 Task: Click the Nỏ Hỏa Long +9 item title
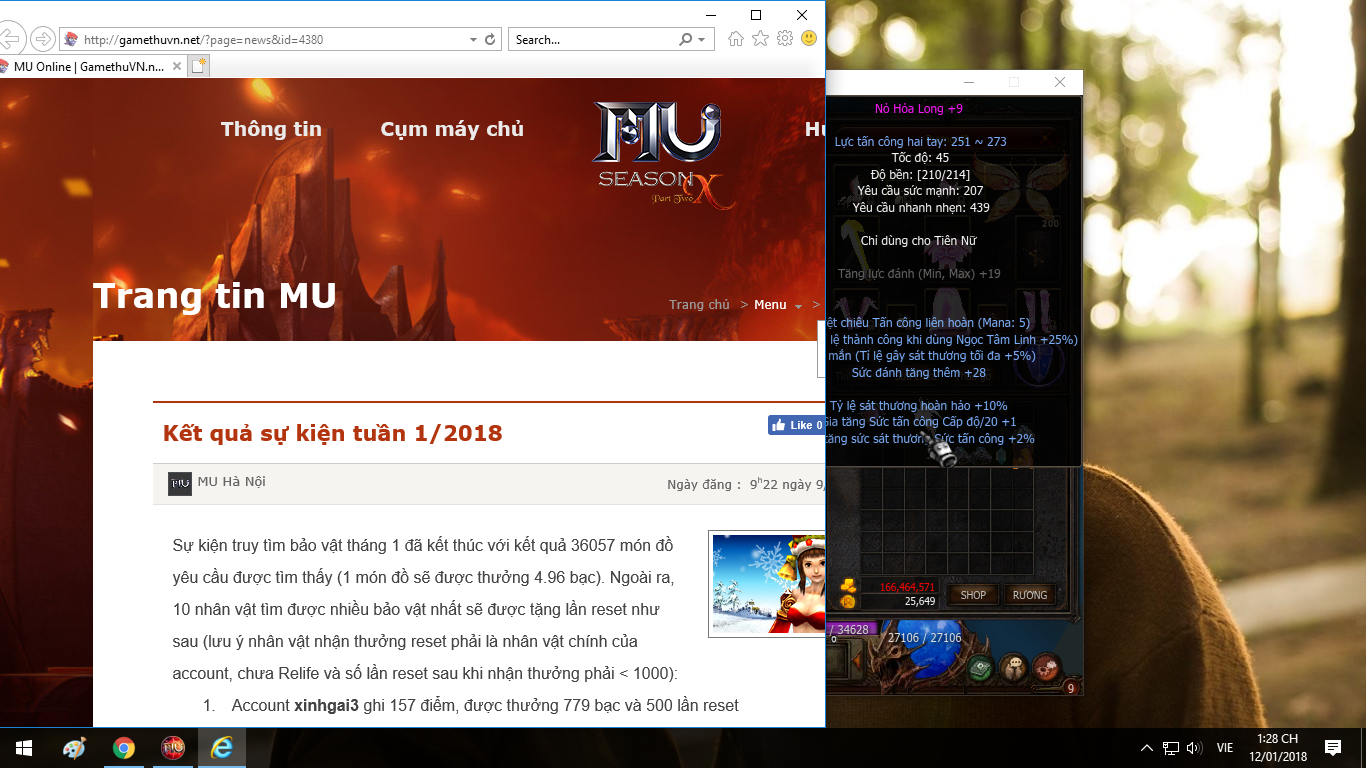point(918,109)
